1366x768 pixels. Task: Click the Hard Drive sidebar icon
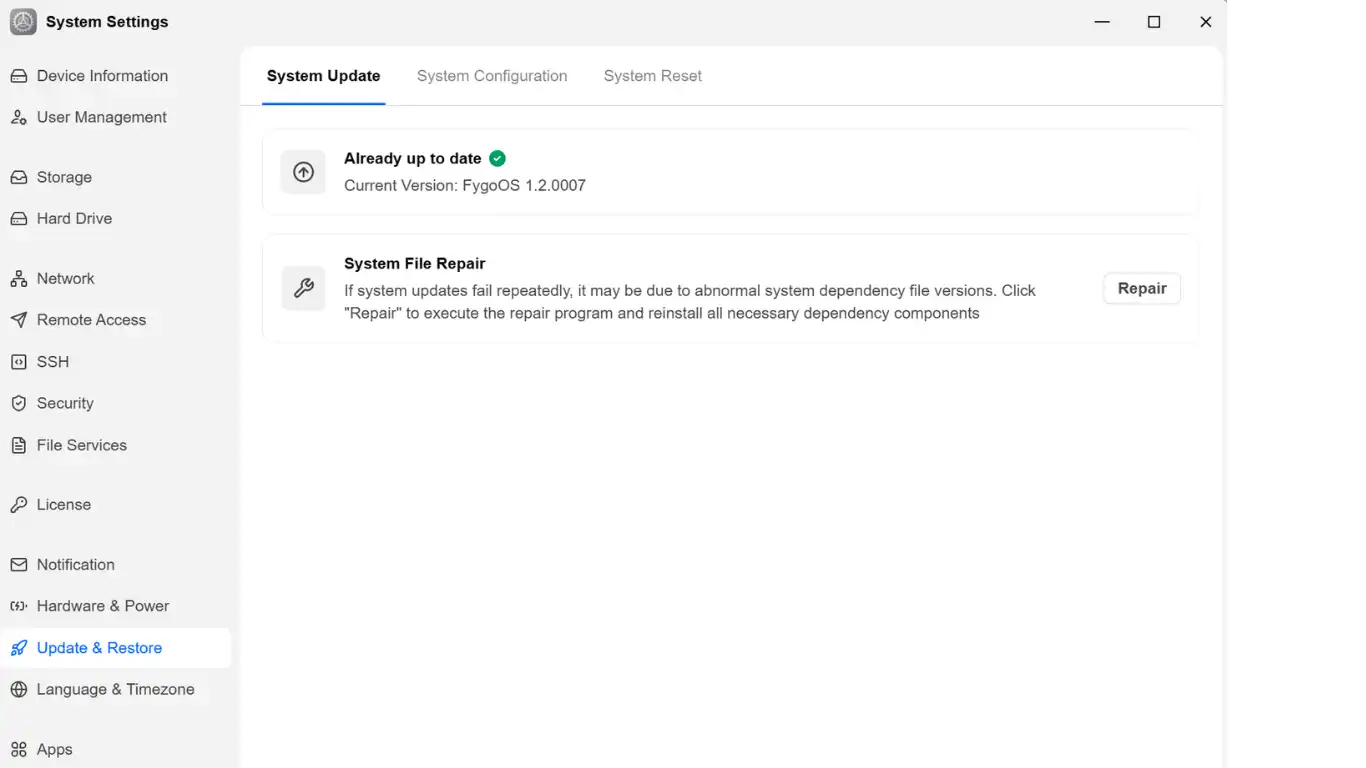coord(19,218)
